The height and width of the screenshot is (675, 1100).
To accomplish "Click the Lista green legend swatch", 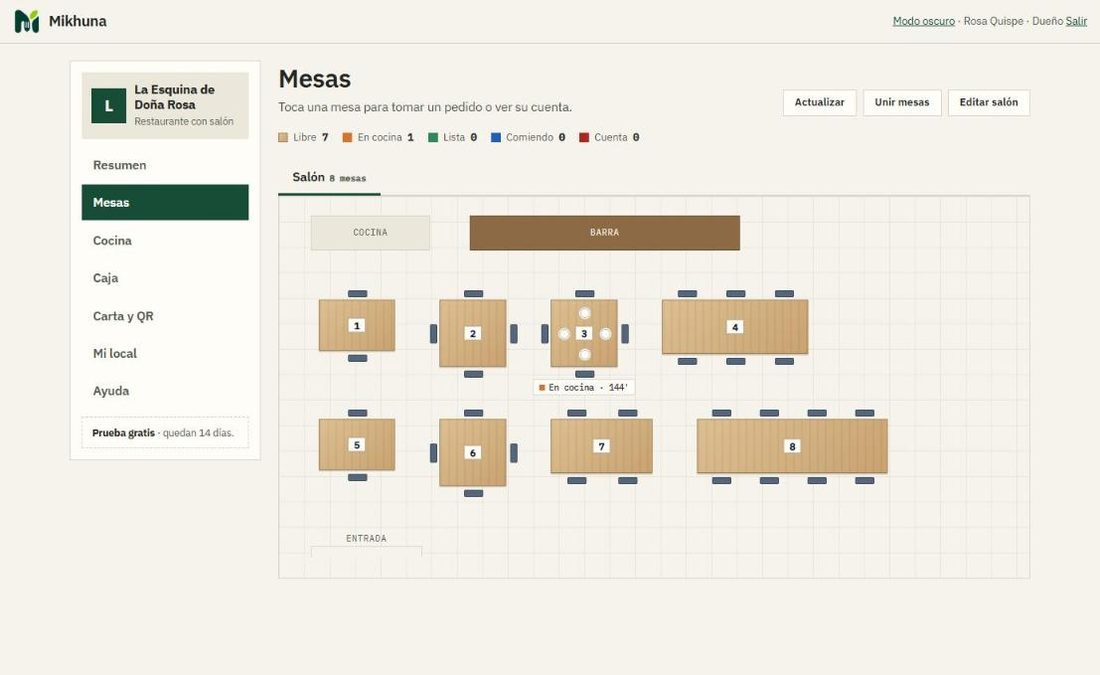I will point(433,138).
